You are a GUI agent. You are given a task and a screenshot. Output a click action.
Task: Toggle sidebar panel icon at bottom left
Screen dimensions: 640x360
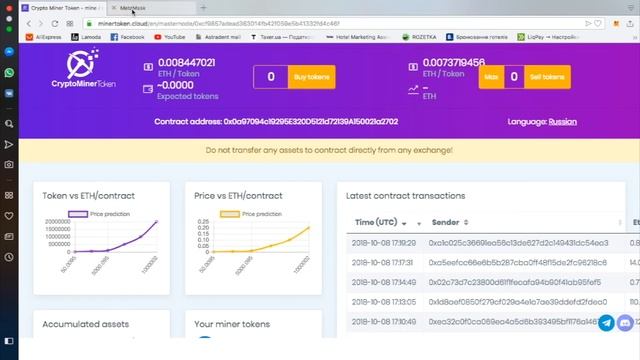[9, 341]
